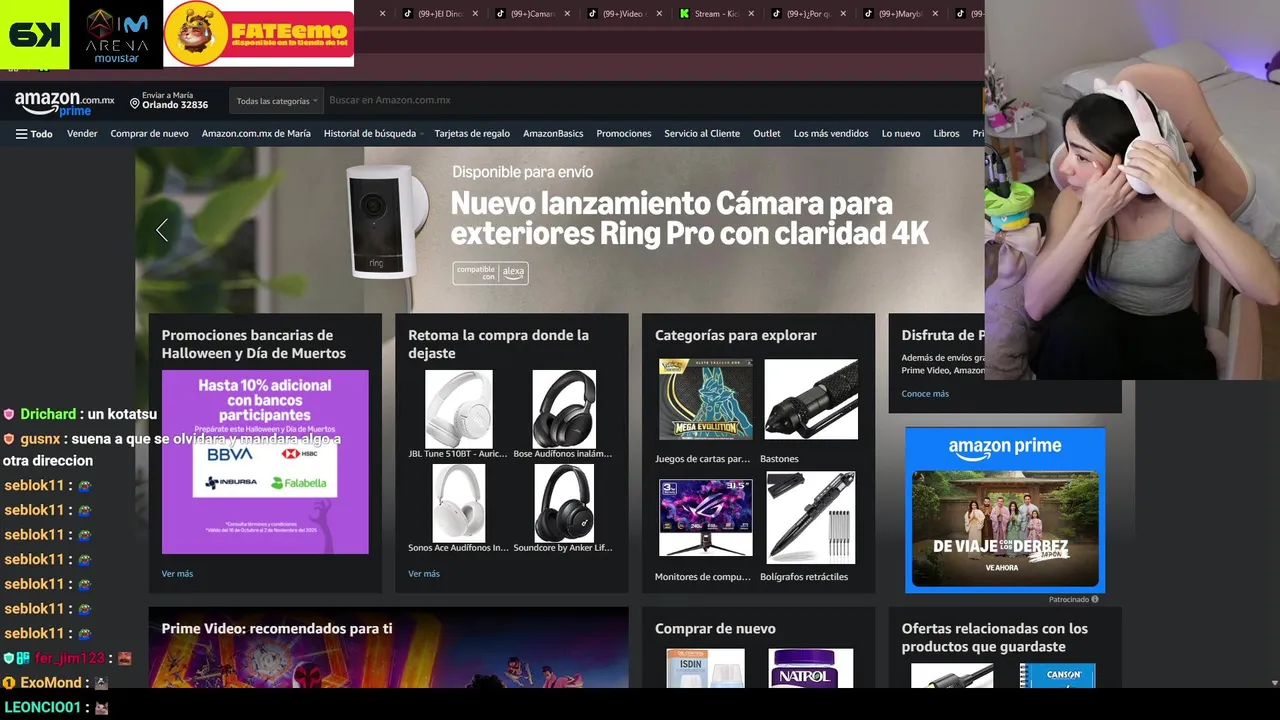Click the TikTok icon of El Dino tab
Screen dimensions: 1280x720
click(x=408, y=14)
